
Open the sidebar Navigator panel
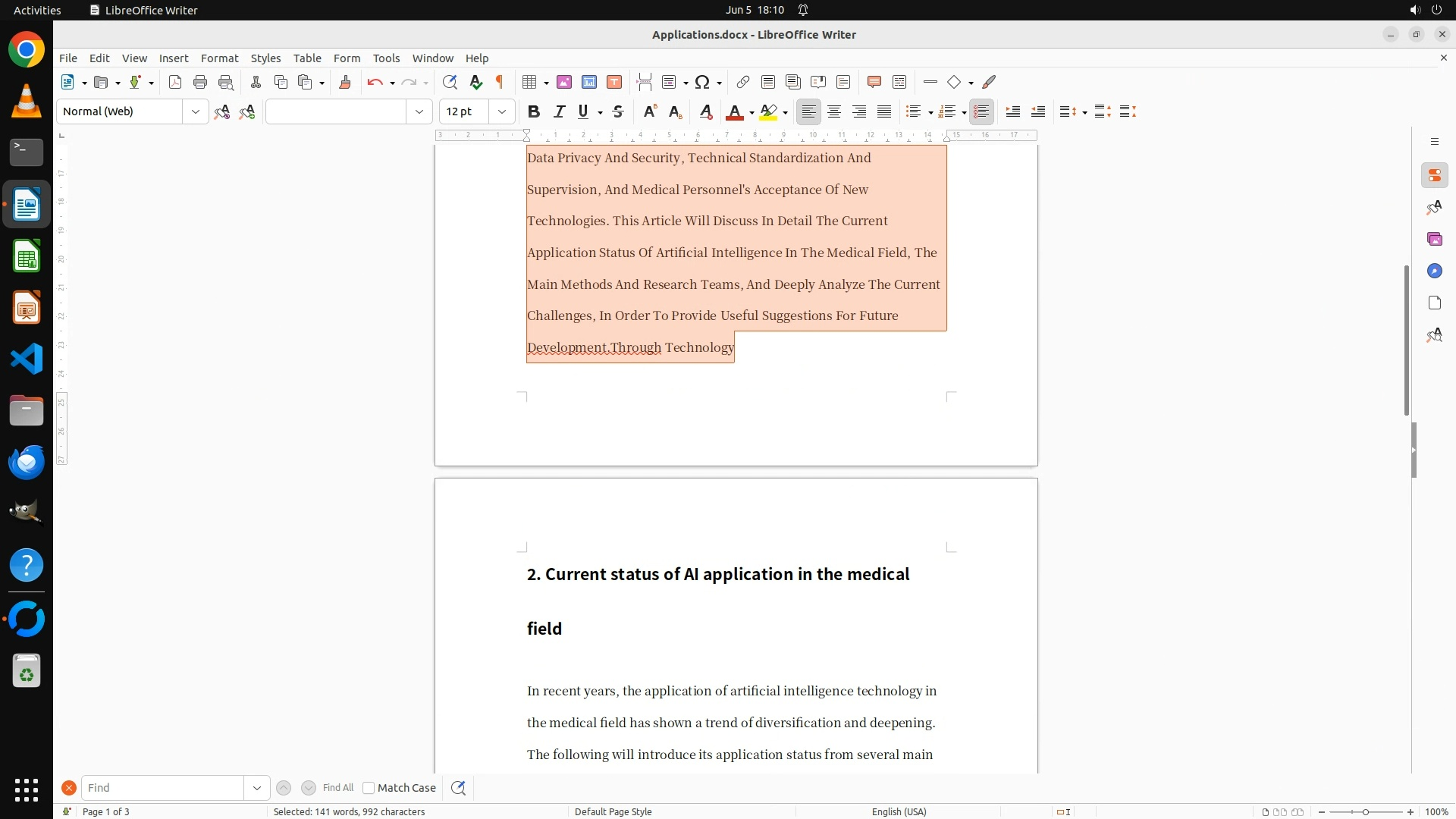point(1434,271)
